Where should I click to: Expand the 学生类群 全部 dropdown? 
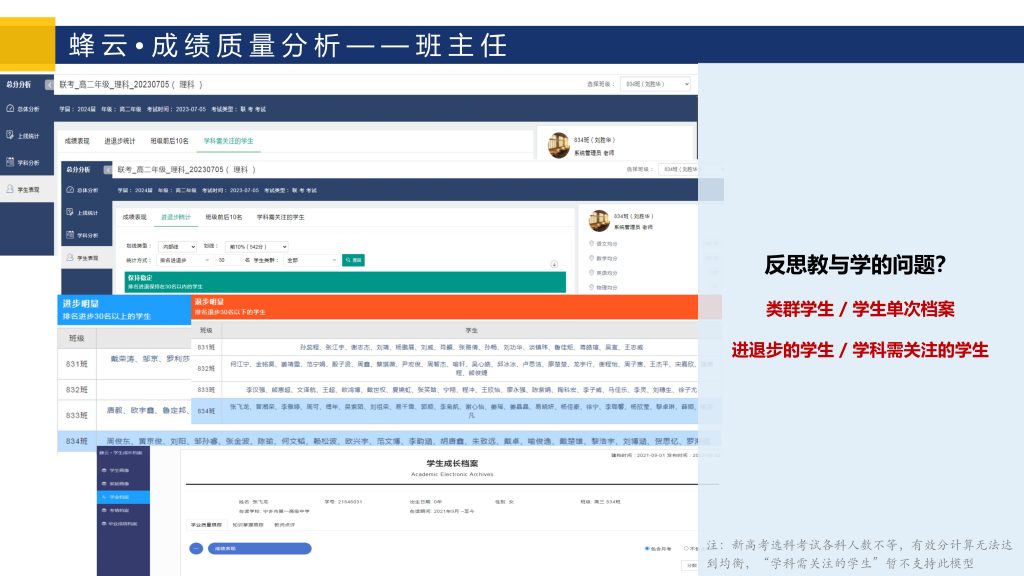tap(311, 260)
